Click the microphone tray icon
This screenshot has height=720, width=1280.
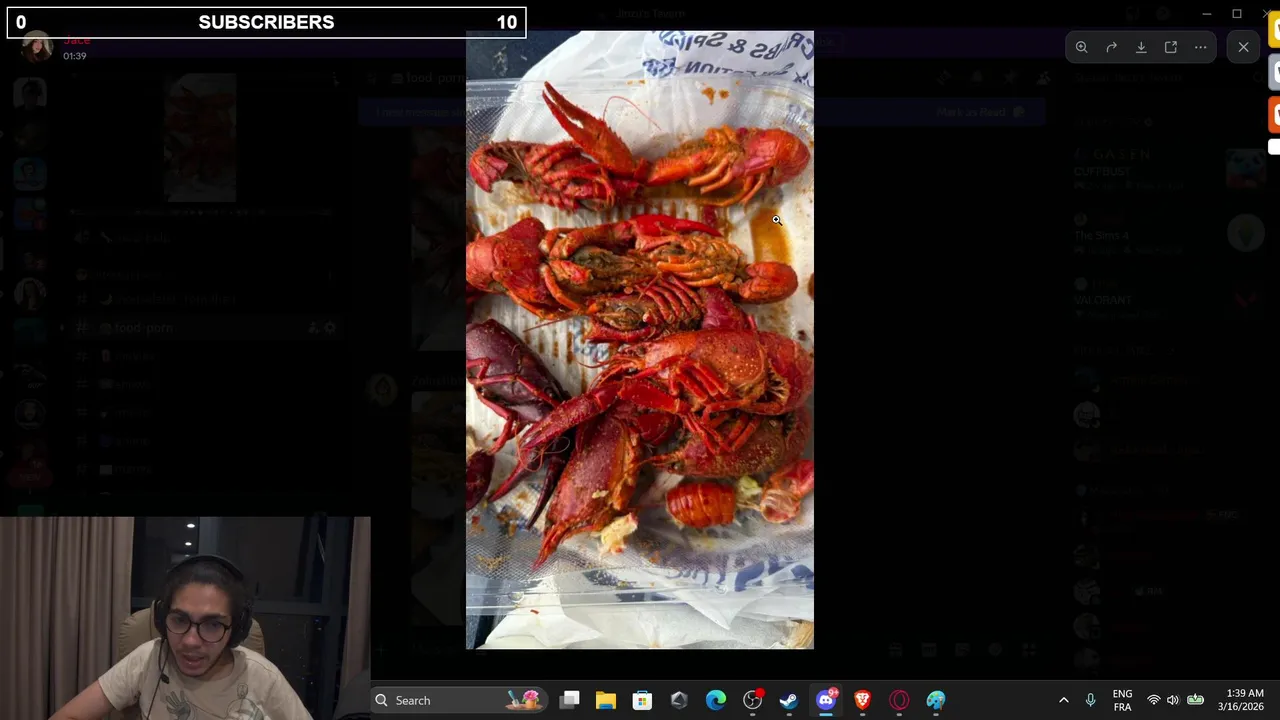click(x=1090, y=700)
